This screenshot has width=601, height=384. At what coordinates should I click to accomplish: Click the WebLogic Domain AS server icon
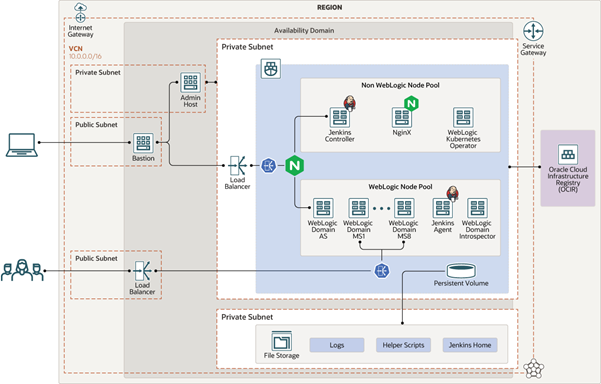pos(323,208)
